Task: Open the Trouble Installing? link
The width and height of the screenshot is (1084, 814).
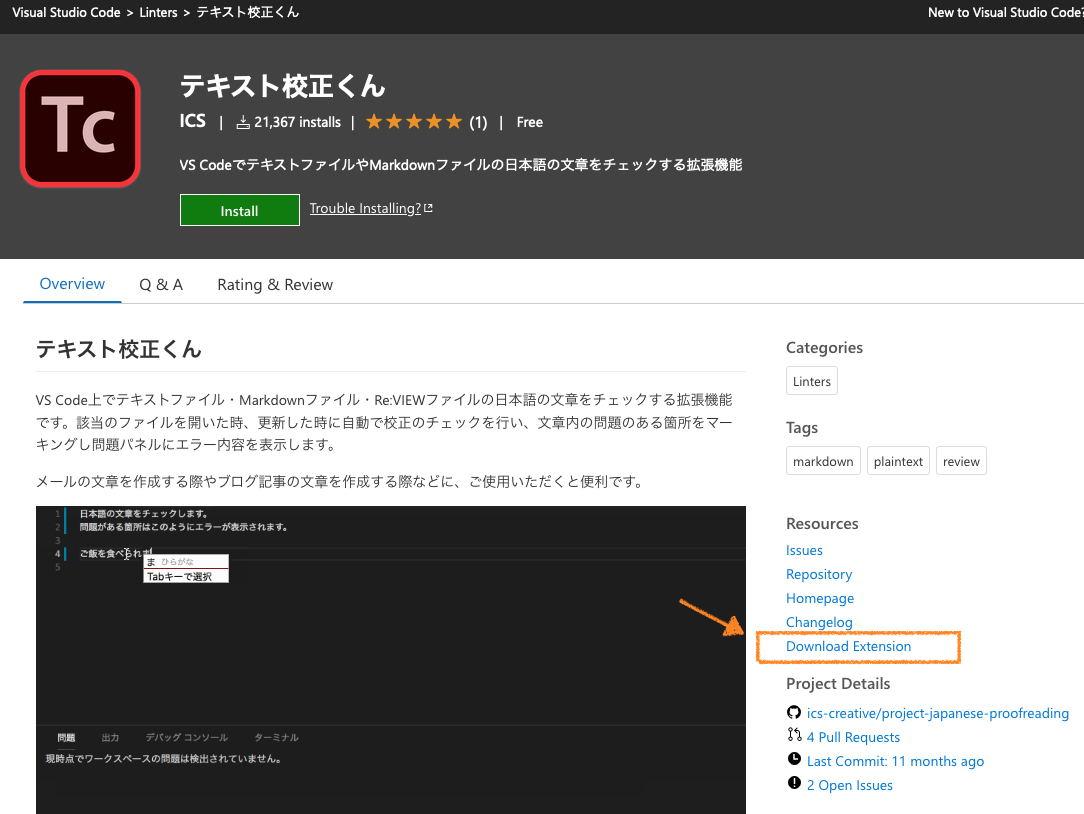Action: click(x=365, y=208)
